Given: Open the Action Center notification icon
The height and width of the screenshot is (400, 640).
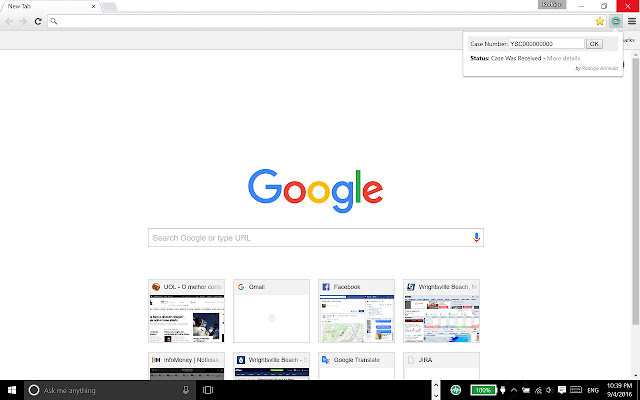Looking at the screenshot, I should pyautogui.click(x=562, y=390).
